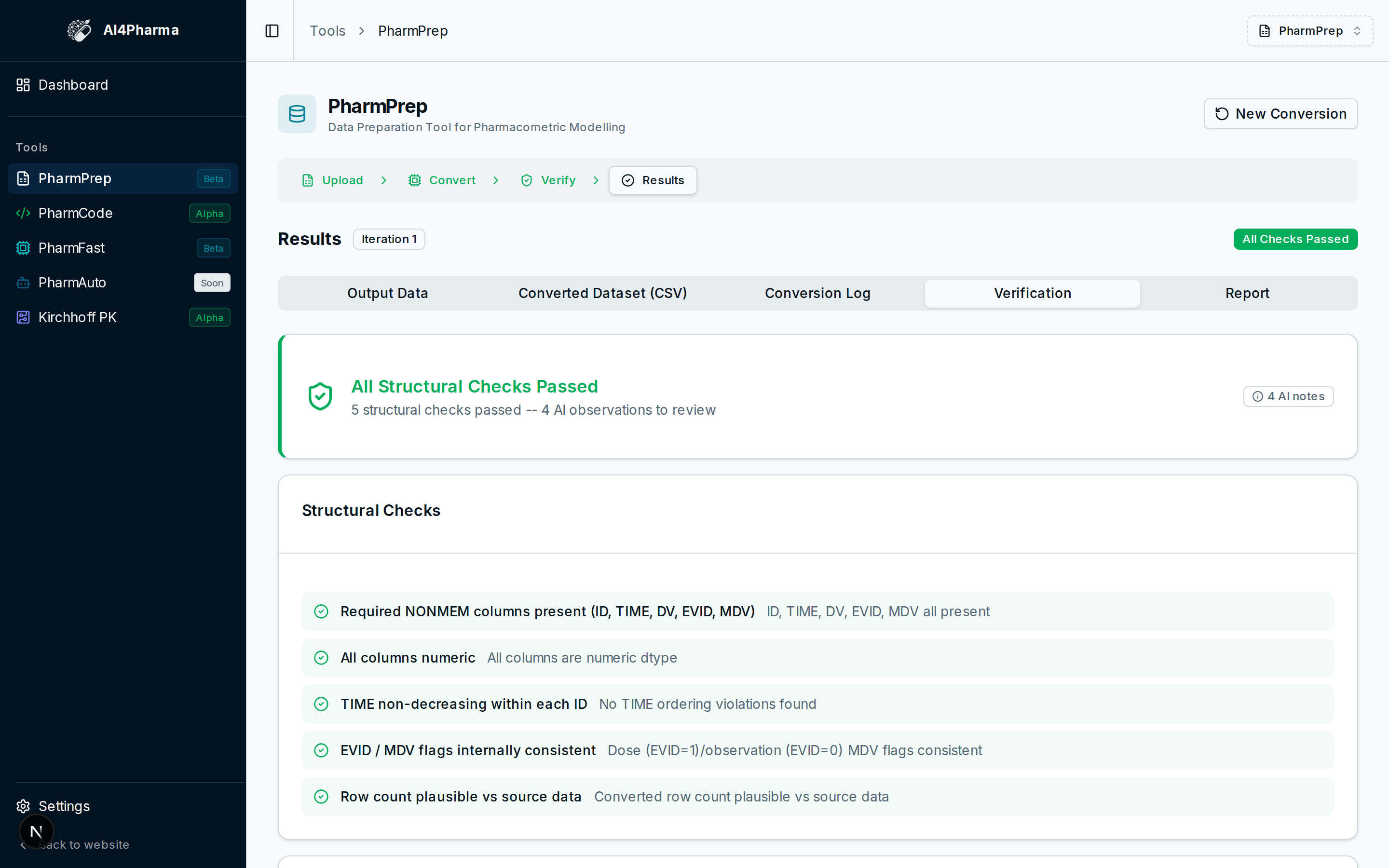Switch to the Output Data tab
This screenshot has width=1389, height=868.
coord(387,293)
